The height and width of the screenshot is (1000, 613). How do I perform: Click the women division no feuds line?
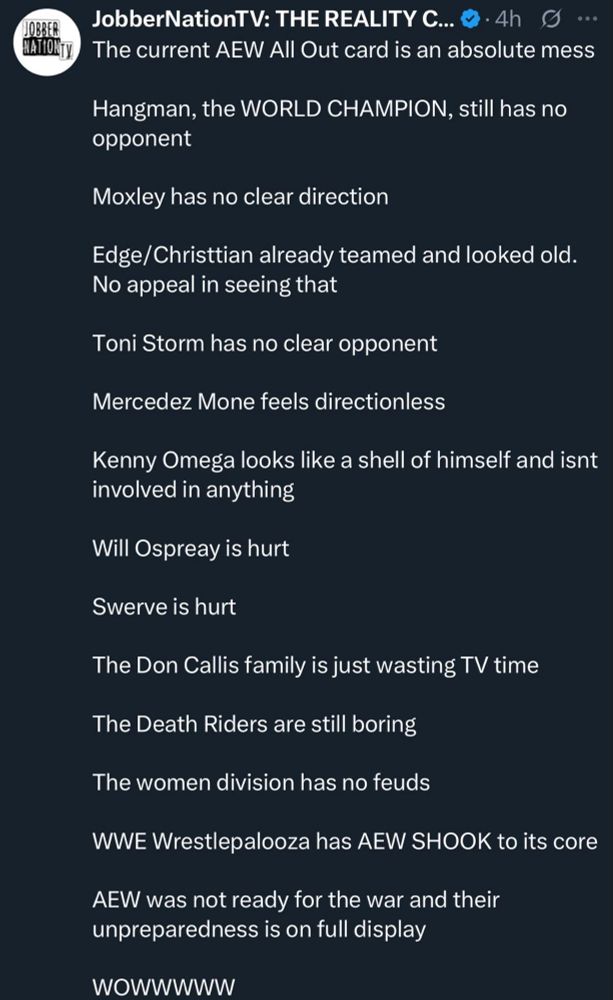pos(260,782)
